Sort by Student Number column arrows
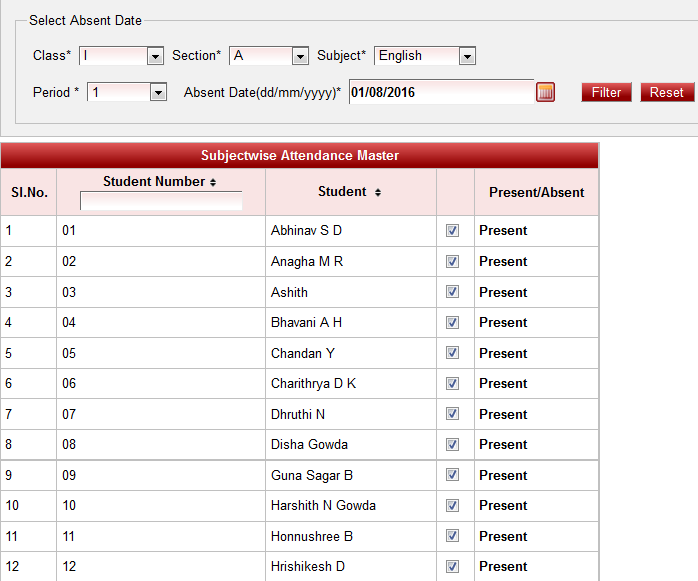Screen dimensions: 698x581 click(x=212, y=182)
